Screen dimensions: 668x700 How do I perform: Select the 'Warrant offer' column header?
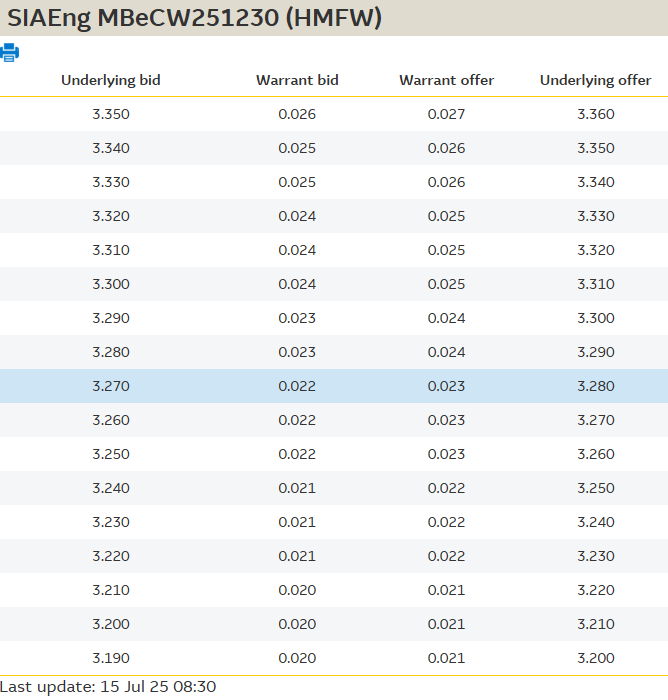447,80
